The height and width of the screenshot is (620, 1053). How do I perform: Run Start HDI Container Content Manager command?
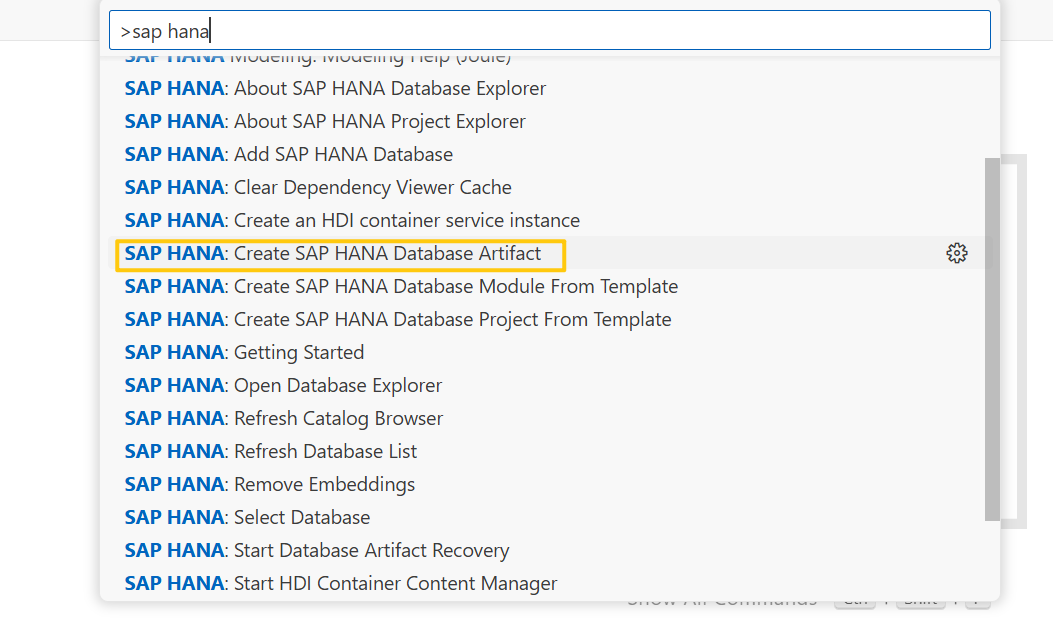pos(549,582)
